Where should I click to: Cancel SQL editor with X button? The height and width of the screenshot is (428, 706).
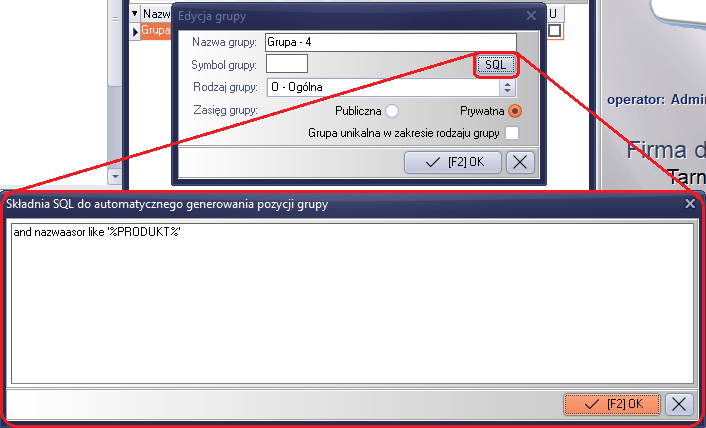click(x=679, y=404)
